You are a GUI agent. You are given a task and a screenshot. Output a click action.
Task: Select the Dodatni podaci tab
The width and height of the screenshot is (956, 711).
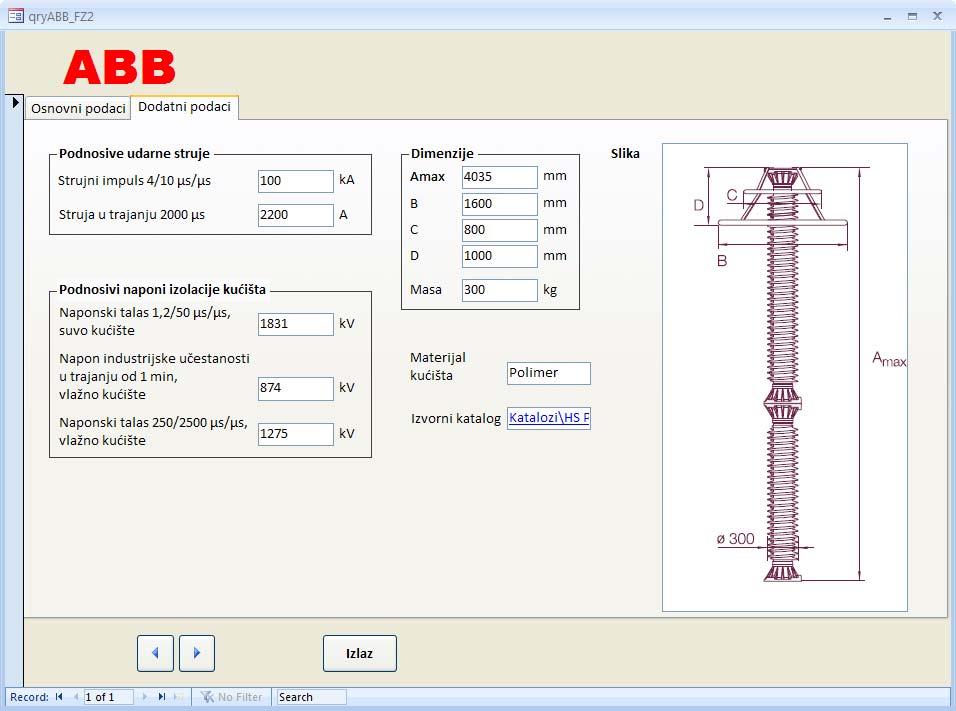(185, 107)
